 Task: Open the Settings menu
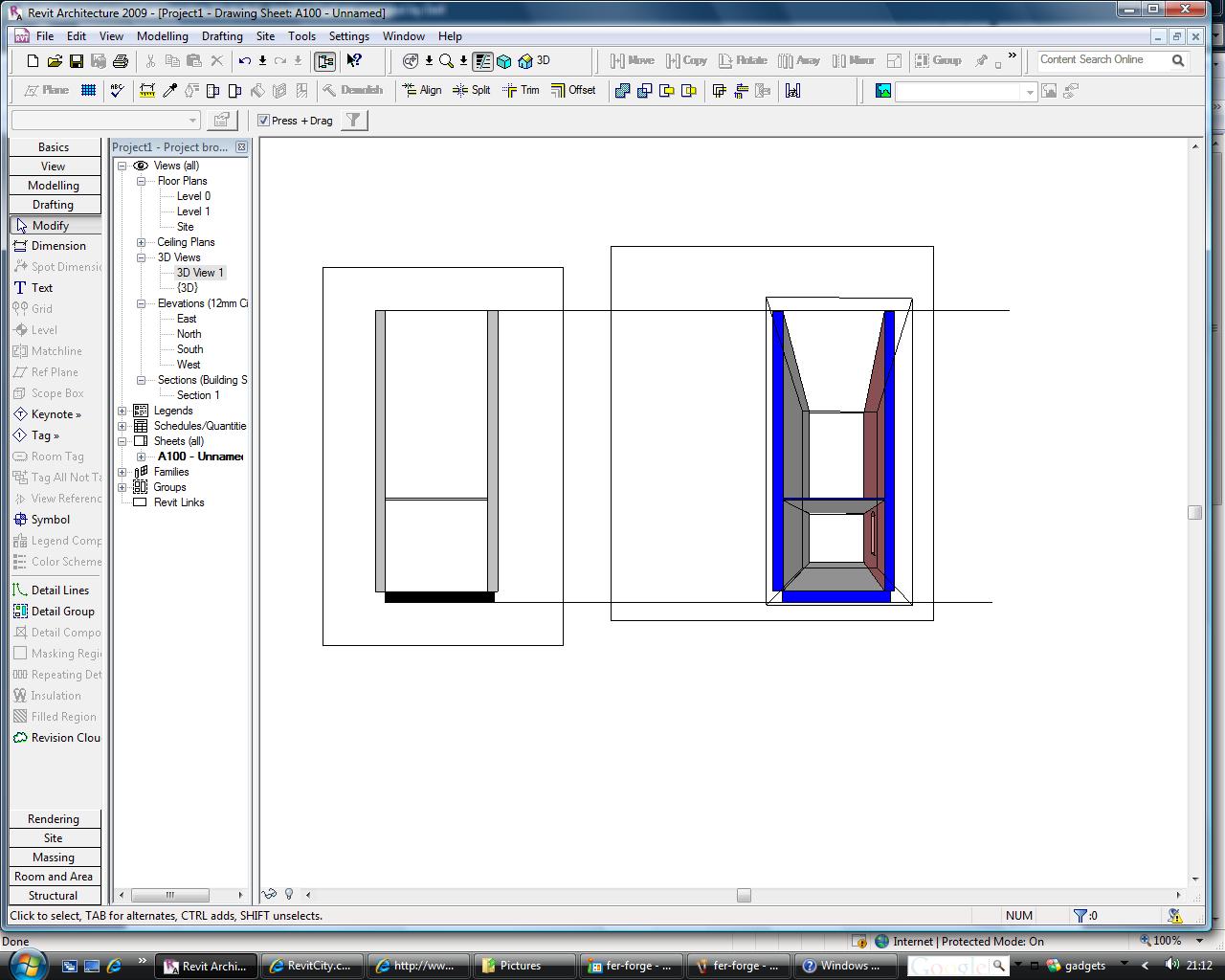pyautogui.click(x=348, y=36)
